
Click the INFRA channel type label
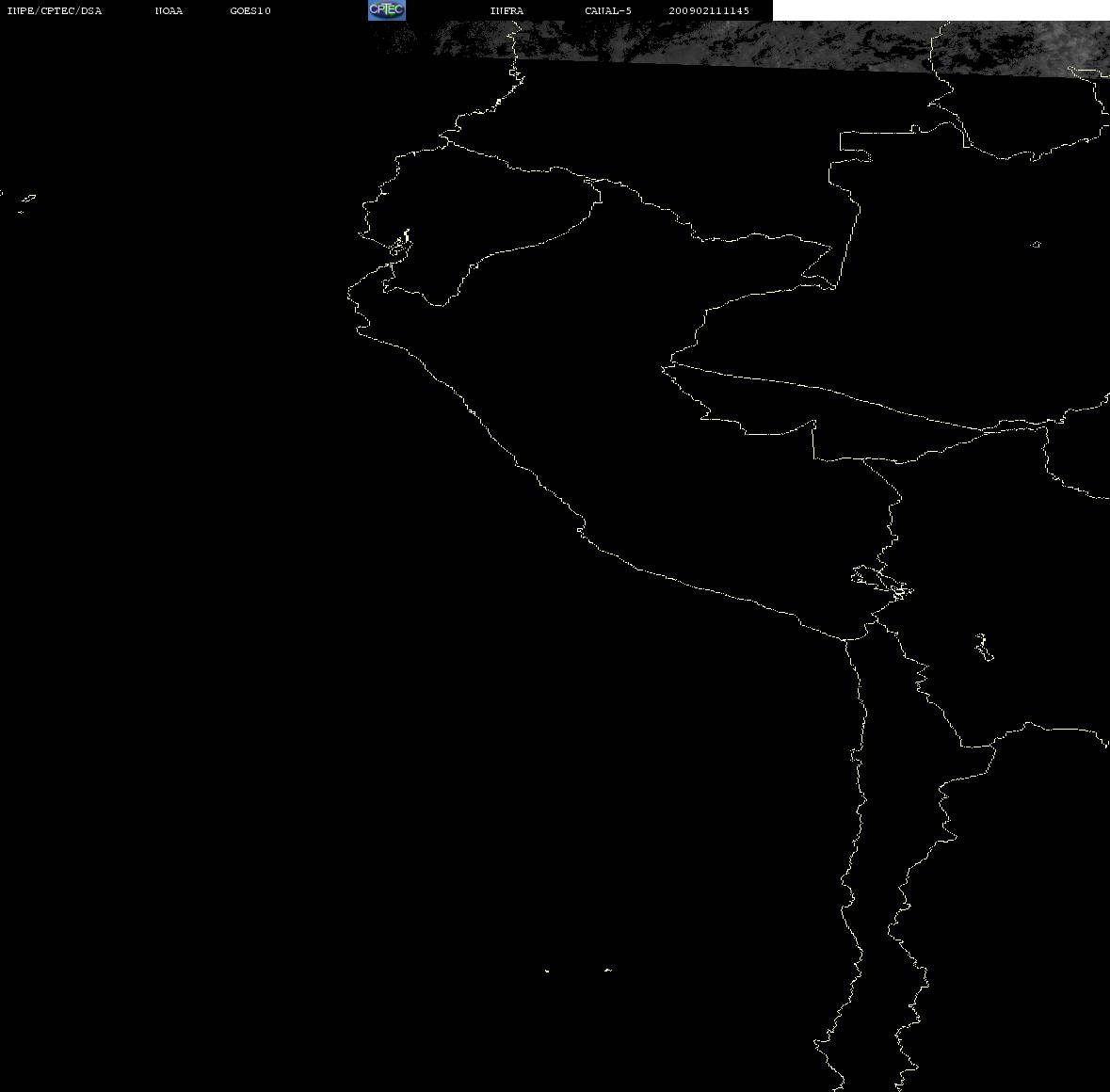(x=507, y=10)
